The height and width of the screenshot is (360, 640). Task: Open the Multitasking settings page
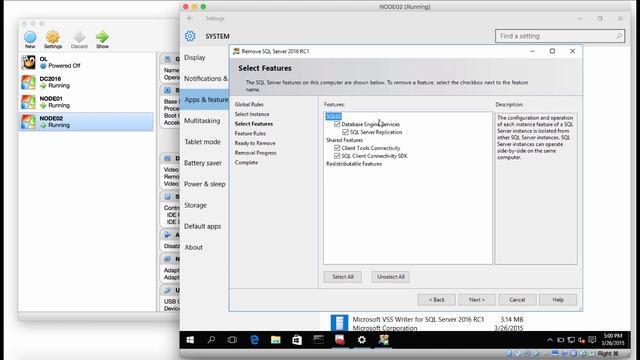(202, 121)
